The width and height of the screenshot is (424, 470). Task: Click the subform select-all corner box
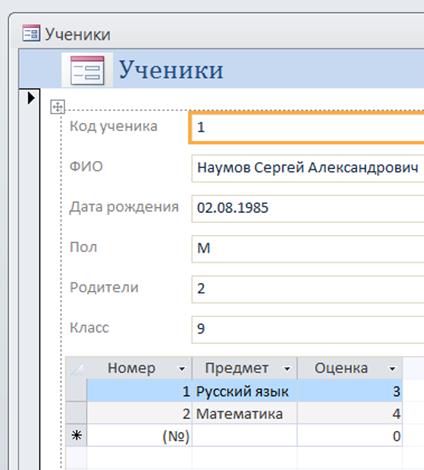coord(76,368)
